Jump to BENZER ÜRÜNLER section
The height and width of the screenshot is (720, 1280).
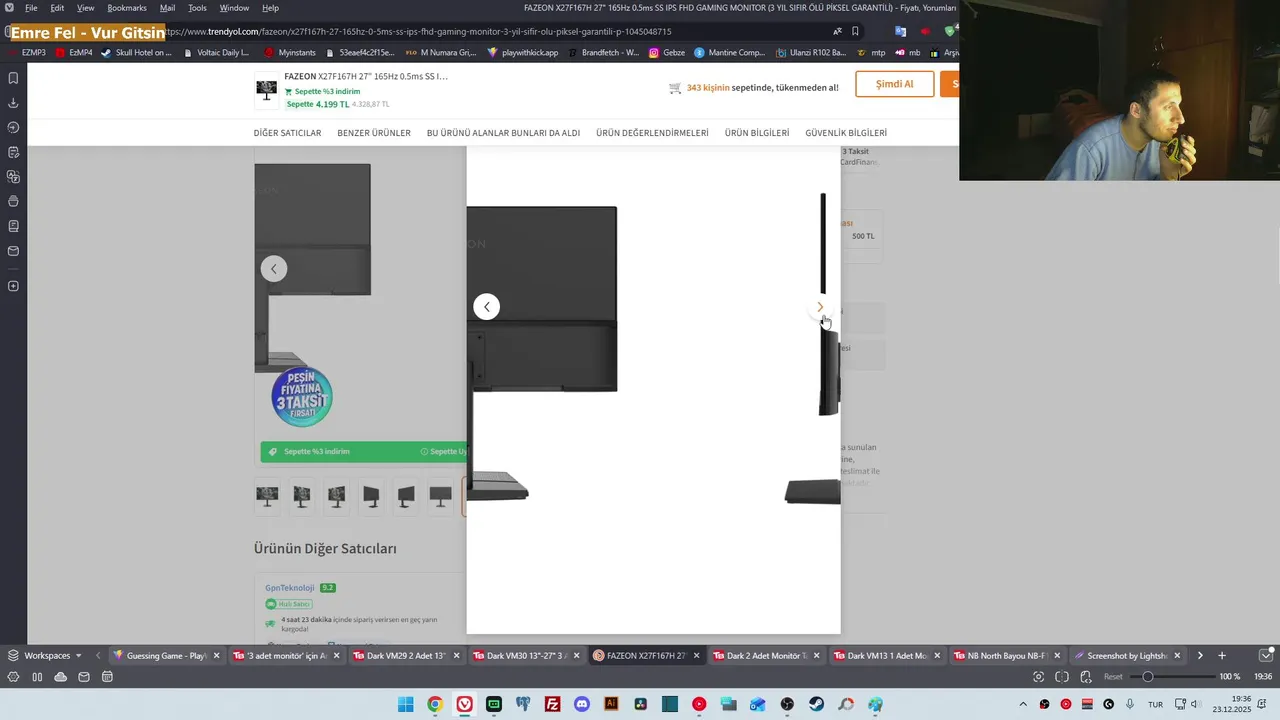coord(374,133)
